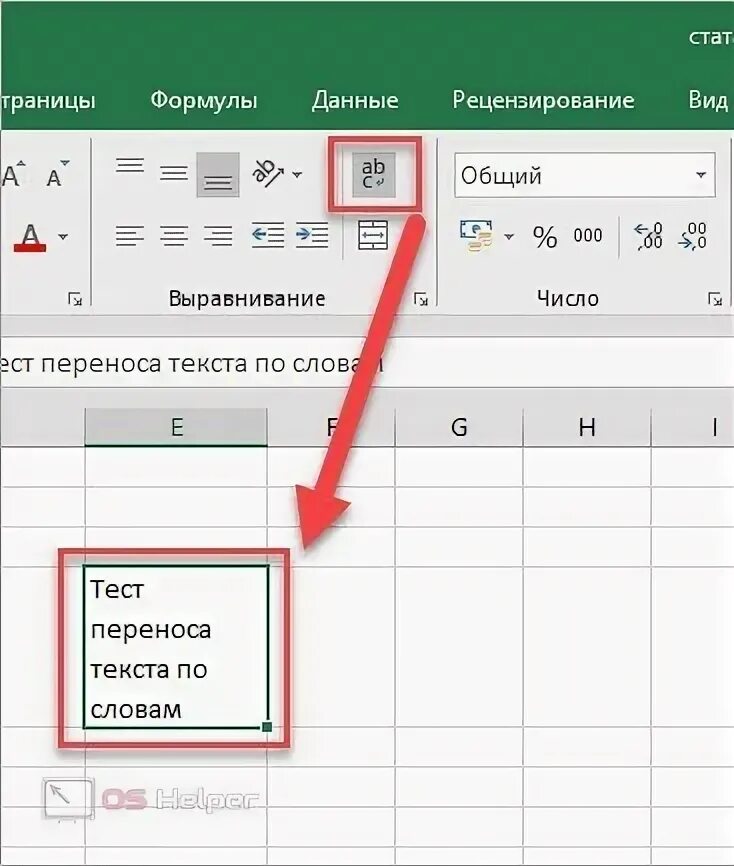Open the font group dialog launcher

(75, 299)
